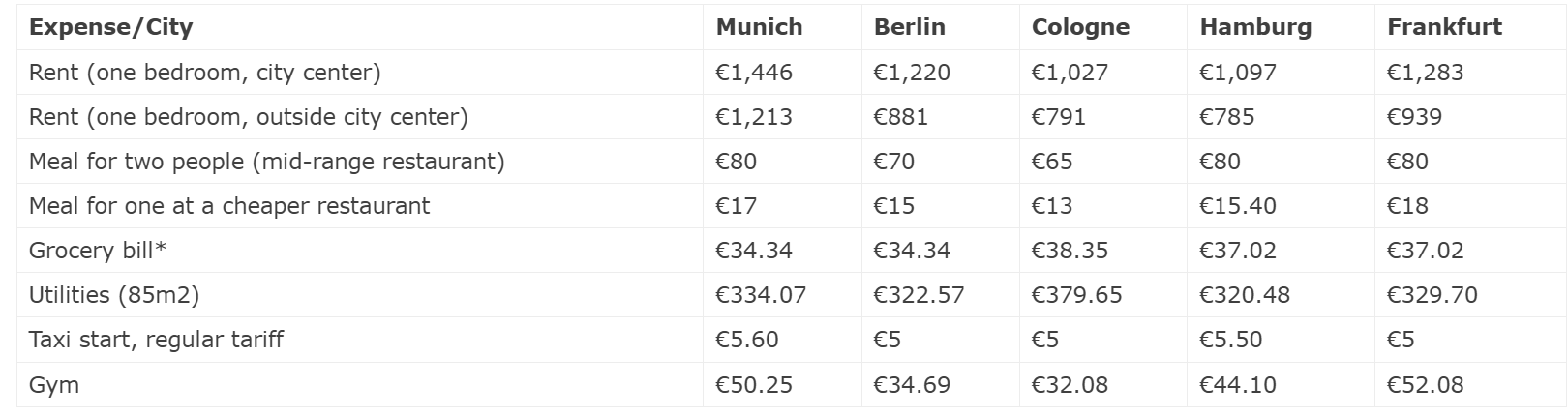Select the Rent city center row label
The image size is (1568, 419).
(x=204, y=73)
